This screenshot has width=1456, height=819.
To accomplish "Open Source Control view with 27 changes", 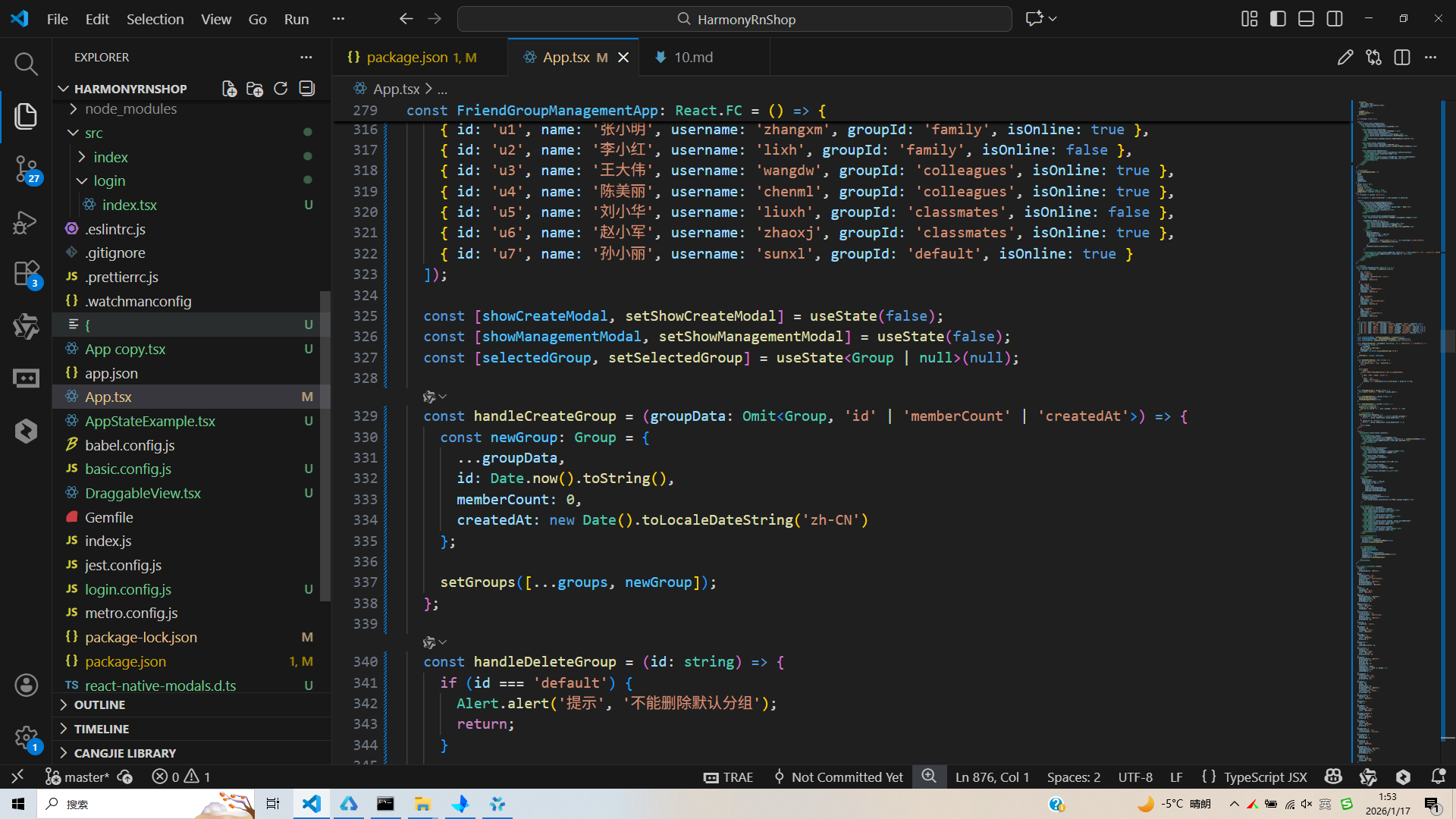I will click(26, 168).
